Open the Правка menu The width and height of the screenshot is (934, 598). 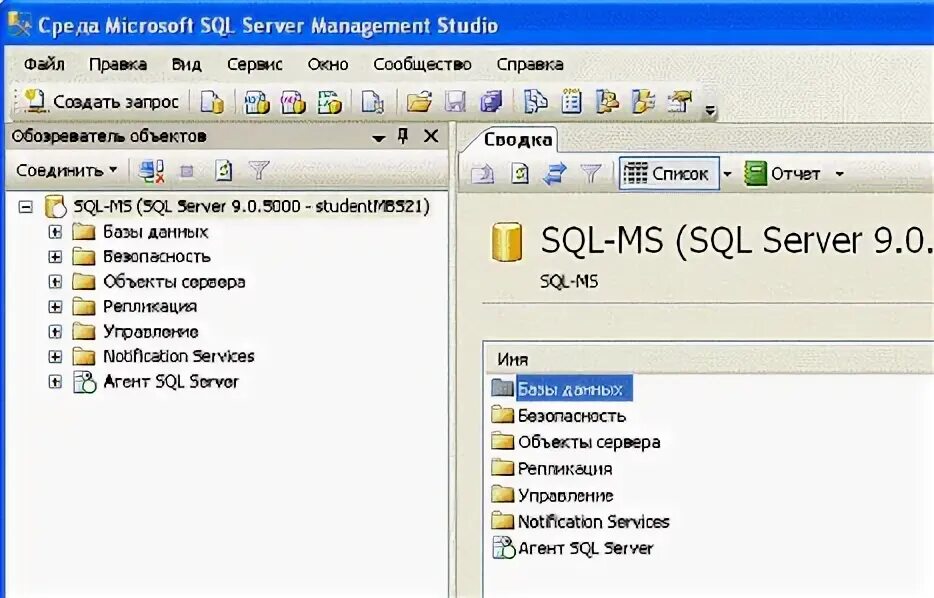pyautogui.click(x=117, y=64)
